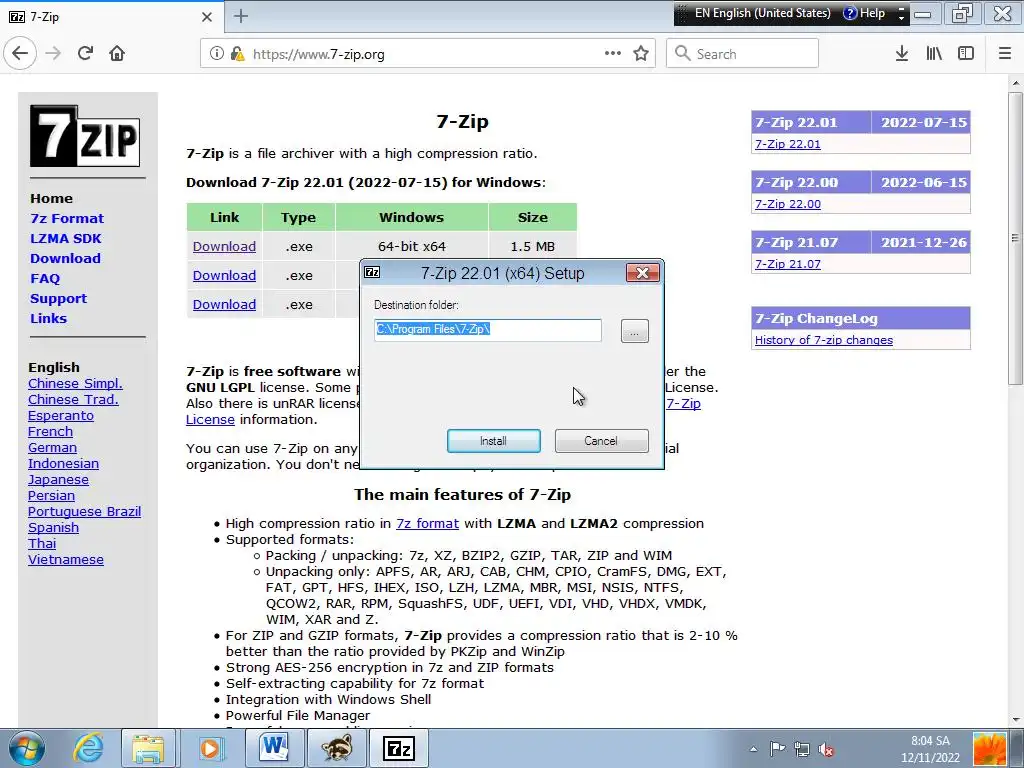The image size is (1024, 768).
Task: Open the Links sidebar link
Action: [48, 319]
